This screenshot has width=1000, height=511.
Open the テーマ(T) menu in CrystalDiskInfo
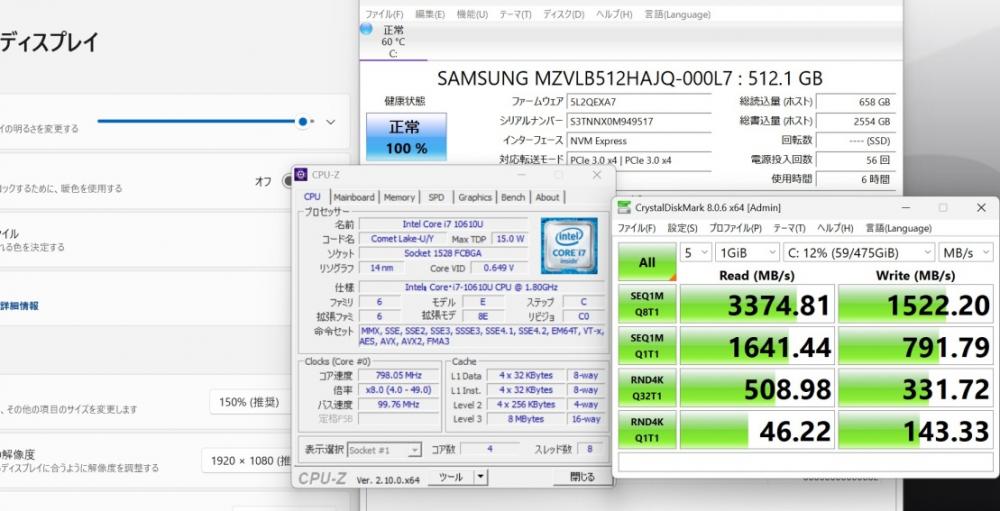[x=515, y=14]
